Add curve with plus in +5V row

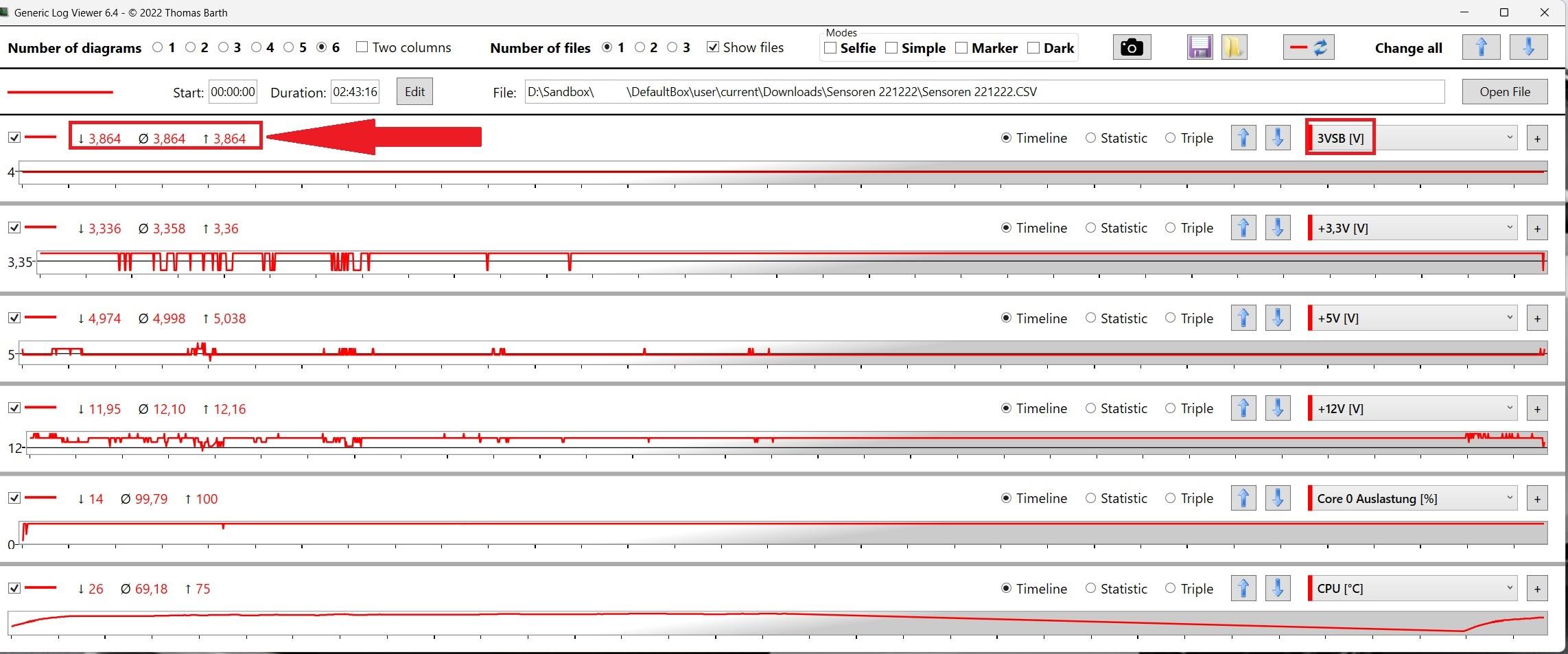click(x=1537, y=318)
